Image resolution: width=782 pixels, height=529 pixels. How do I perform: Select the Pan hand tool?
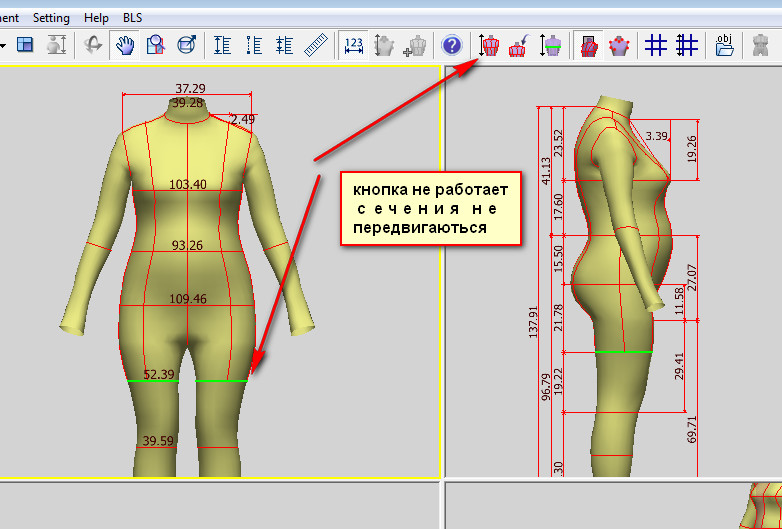tap(125, 45)
